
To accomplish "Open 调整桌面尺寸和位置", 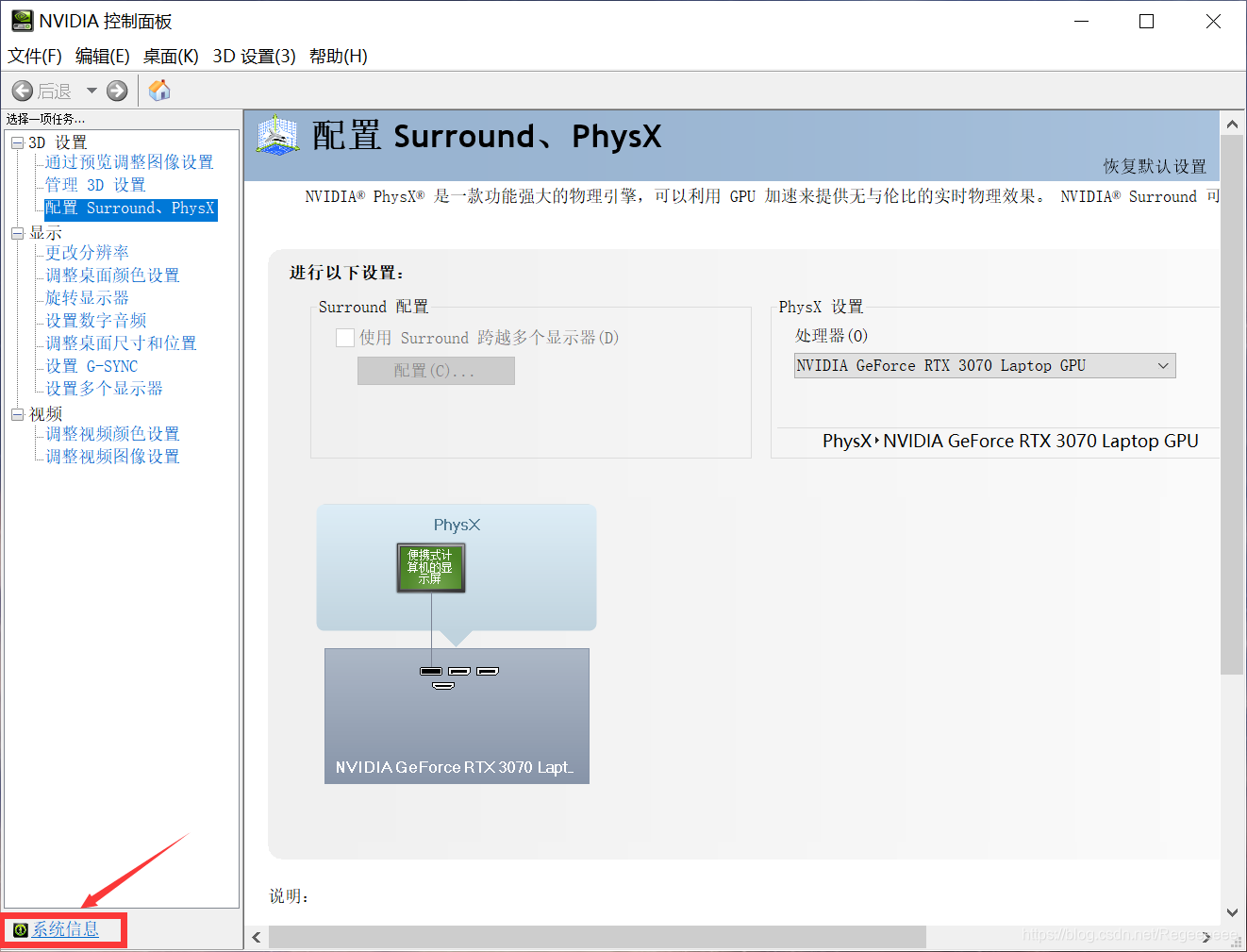I will 122,343.
